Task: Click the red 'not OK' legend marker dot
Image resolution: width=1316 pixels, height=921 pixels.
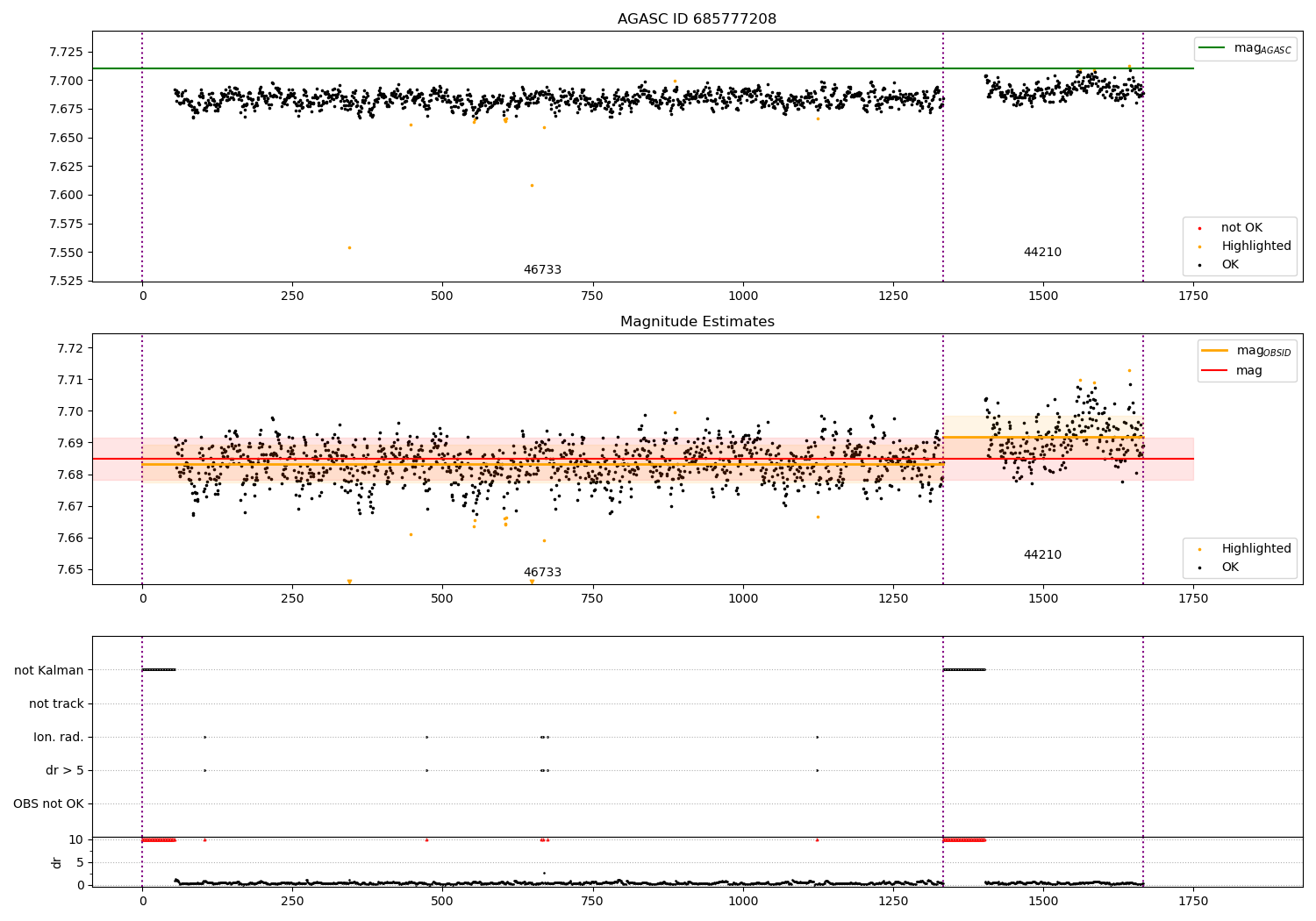Action: coord(1199,228)
